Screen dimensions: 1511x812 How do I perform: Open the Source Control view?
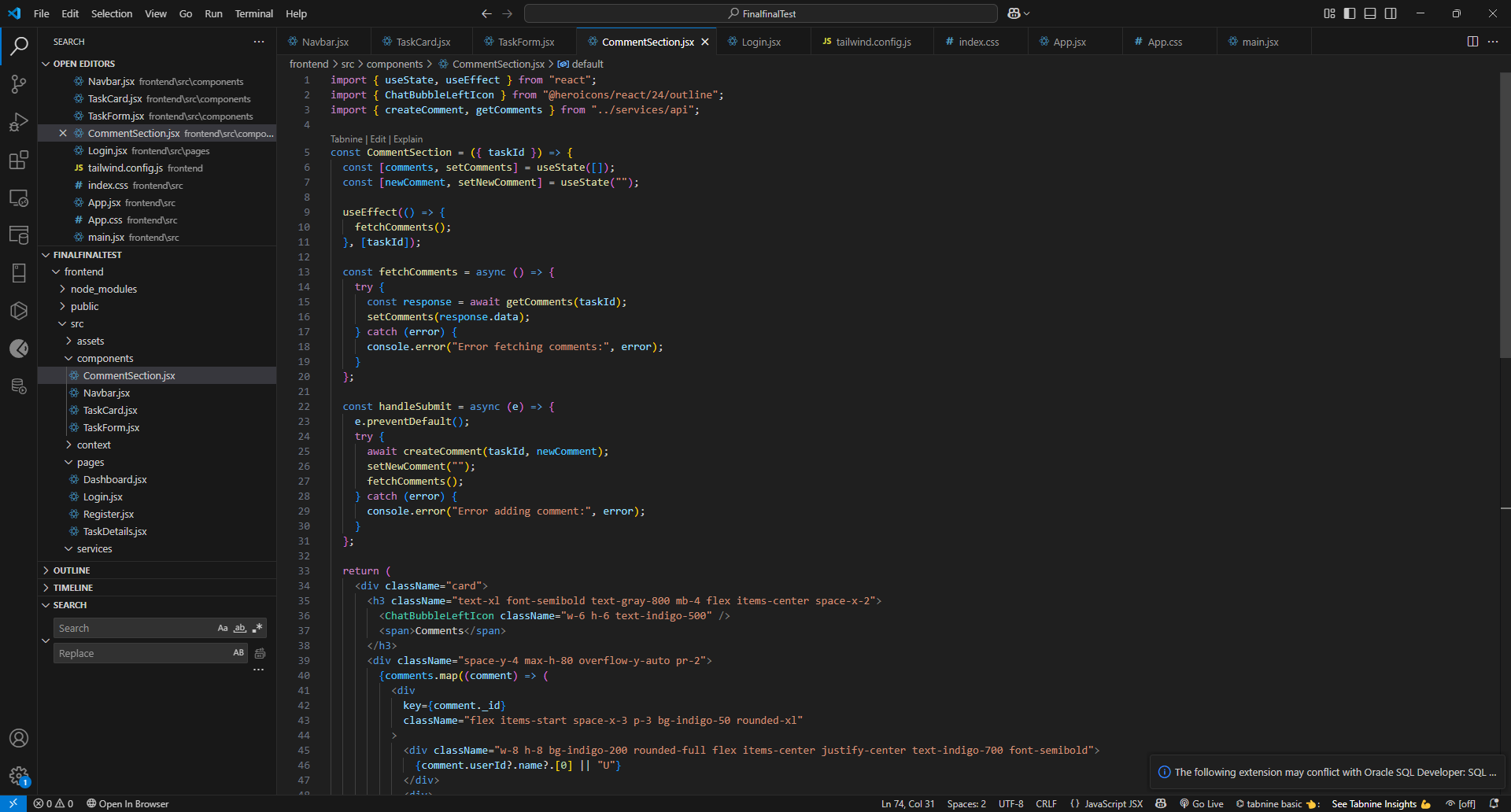pyautogui.click(x=19, y=84)
